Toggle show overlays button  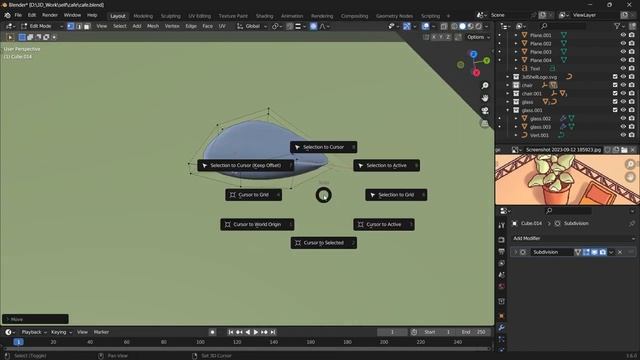point(426,26)
